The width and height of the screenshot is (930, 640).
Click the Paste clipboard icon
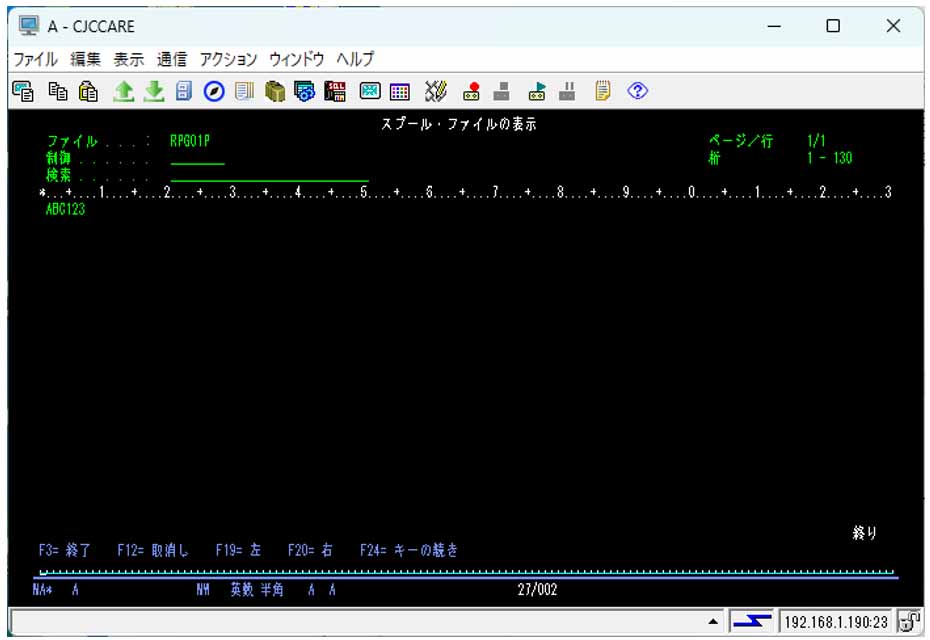point(89,92)
